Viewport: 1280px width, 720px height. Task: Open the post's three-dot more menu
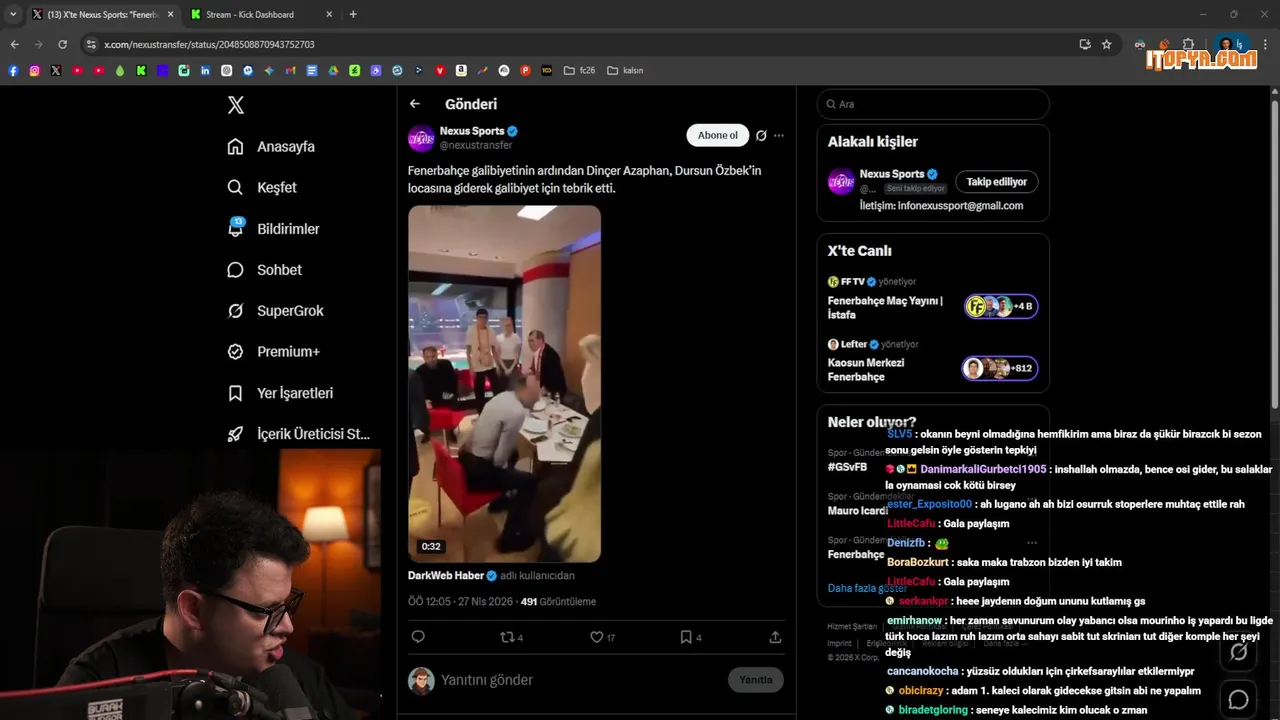[x=779, y=135]
